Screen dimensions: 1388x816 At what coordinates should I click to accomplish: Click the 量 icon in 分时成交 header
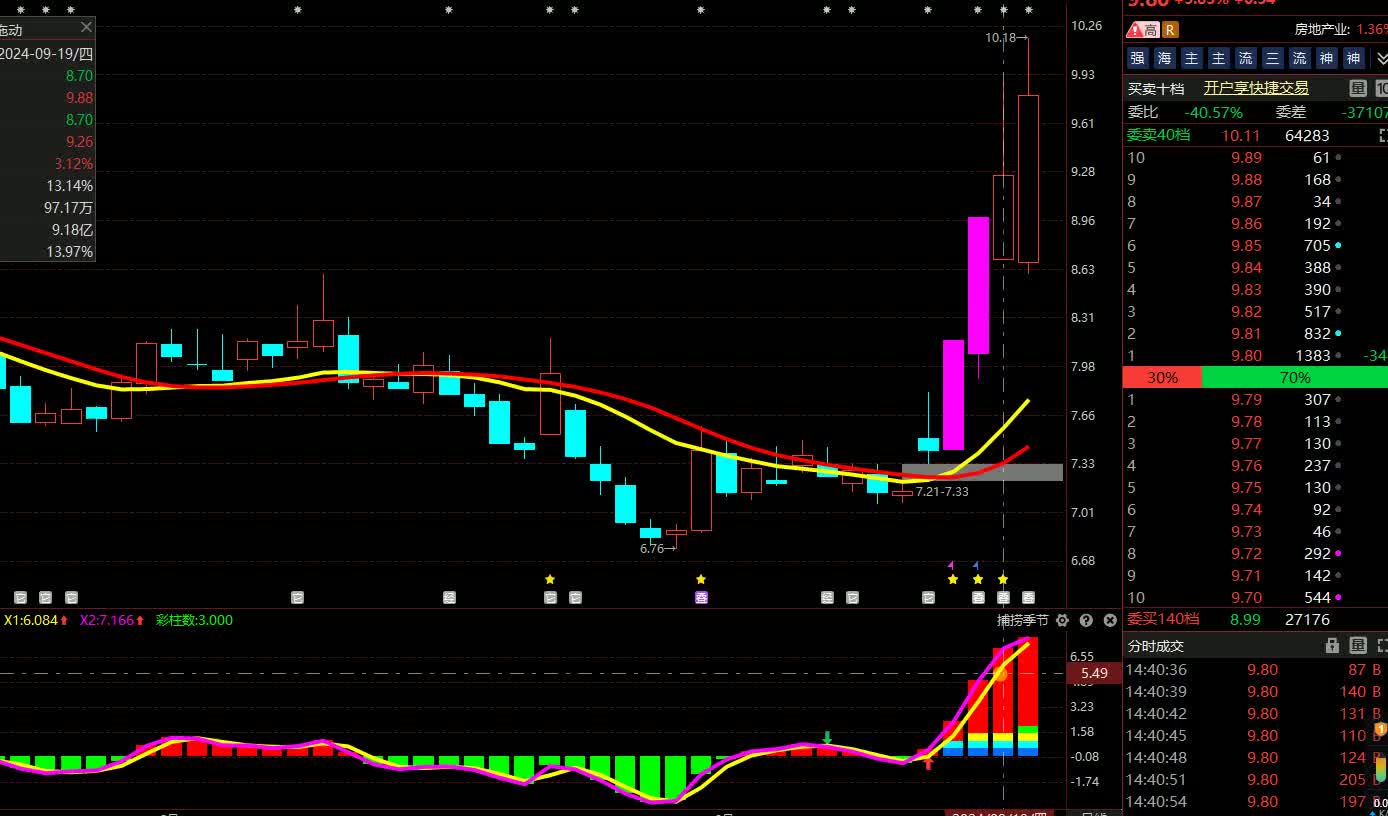1358,645
